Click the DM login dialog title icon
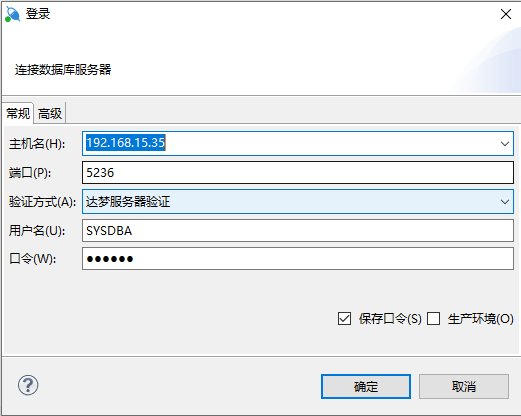 13,14
